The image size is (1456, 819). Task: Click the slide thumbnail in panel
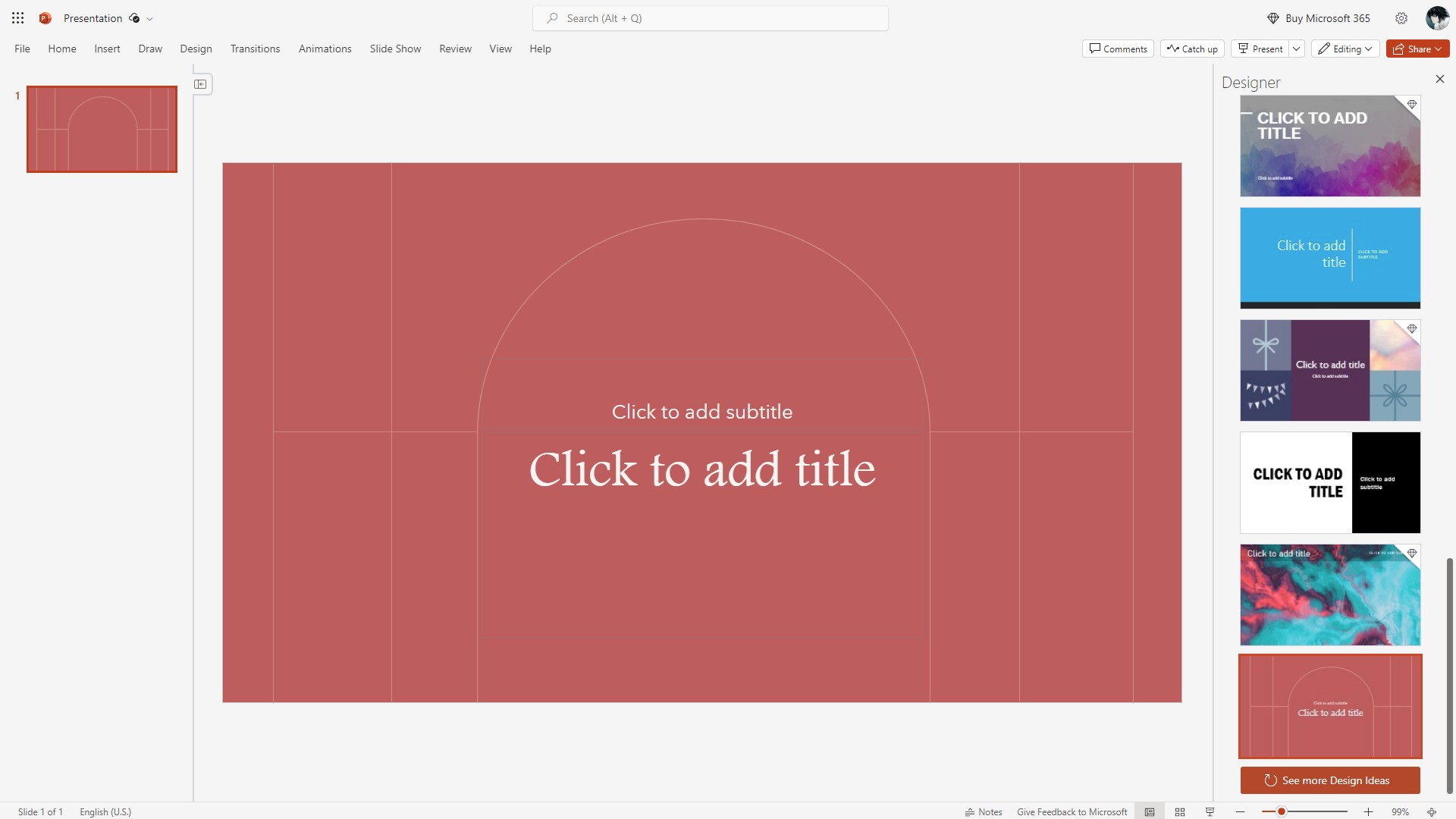[102, 128]
